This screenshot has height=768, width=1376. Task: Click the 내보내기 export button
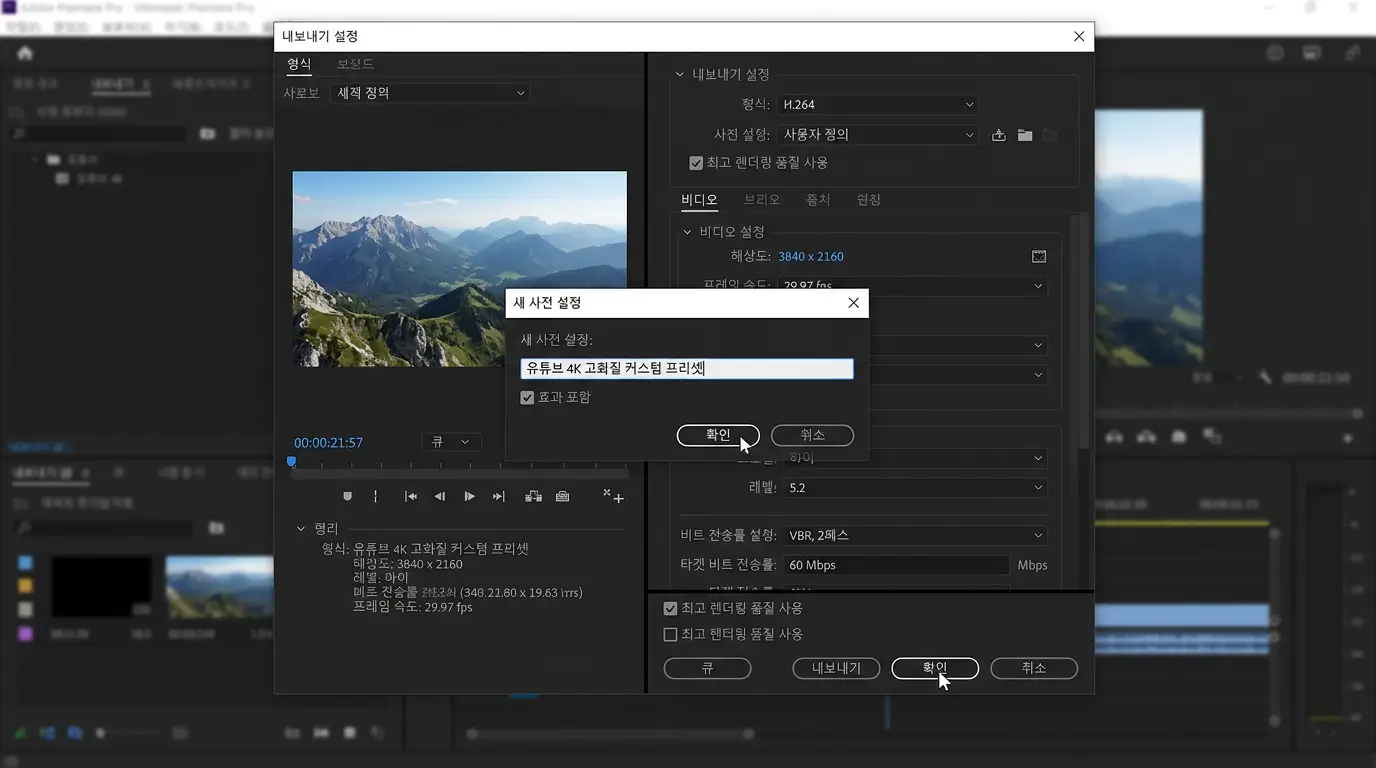(836, 668)
